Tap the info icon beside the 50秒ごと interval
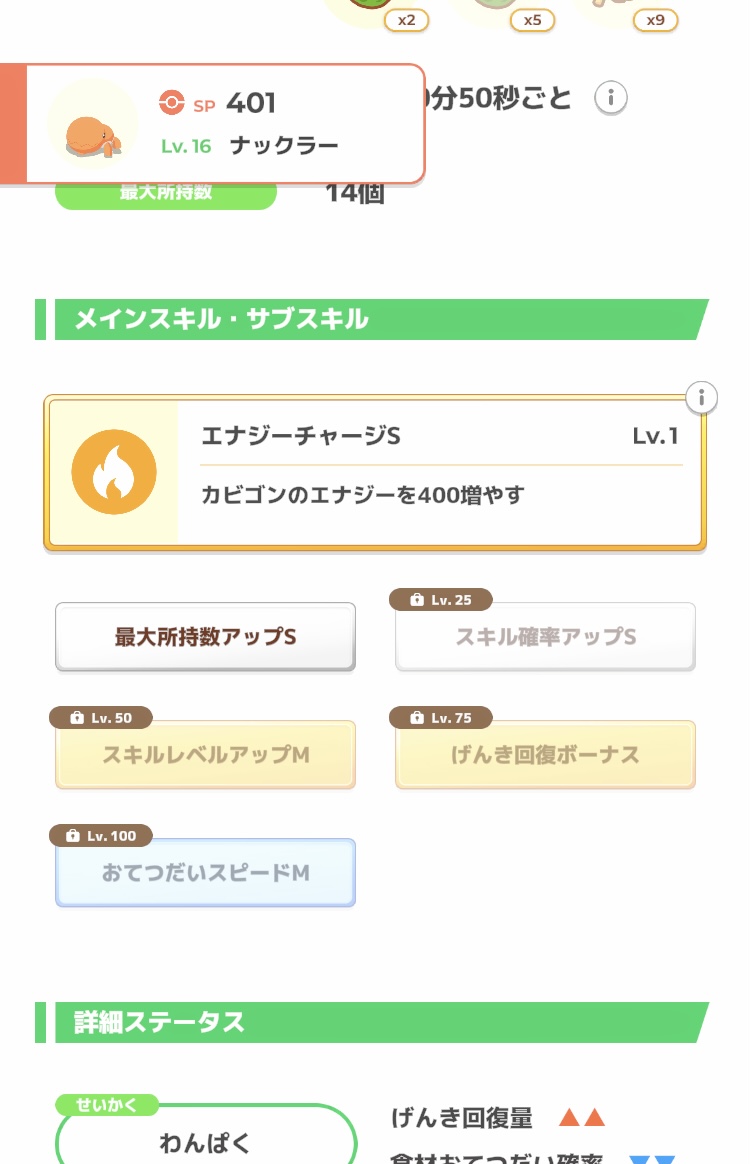The width and height of the screenshot is (750, 1164). 611,98
